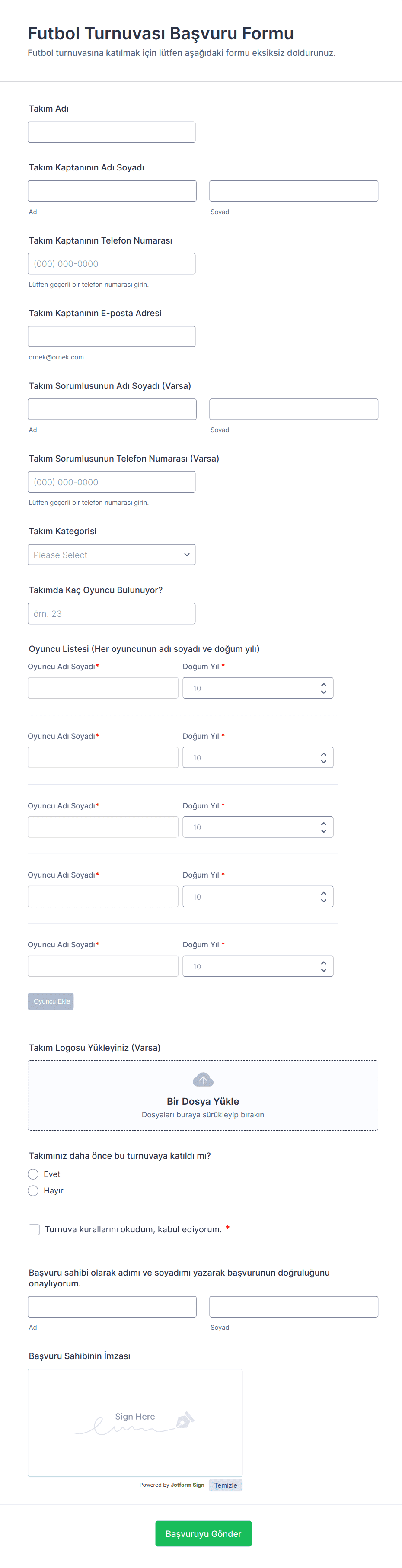402x1568 pixels.
Task: Click the first player's Doğum Yılı stepper arrows
Action: click(324, 688)
